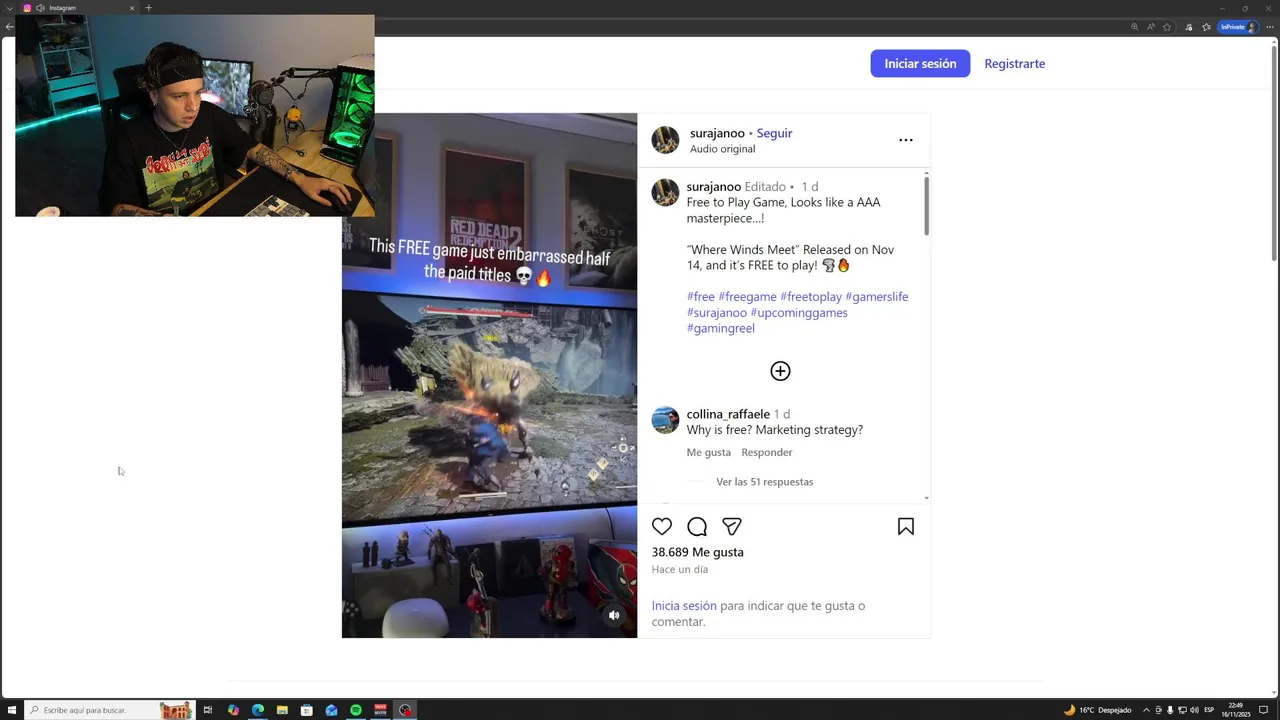Open the comment bubble icon

697,526
